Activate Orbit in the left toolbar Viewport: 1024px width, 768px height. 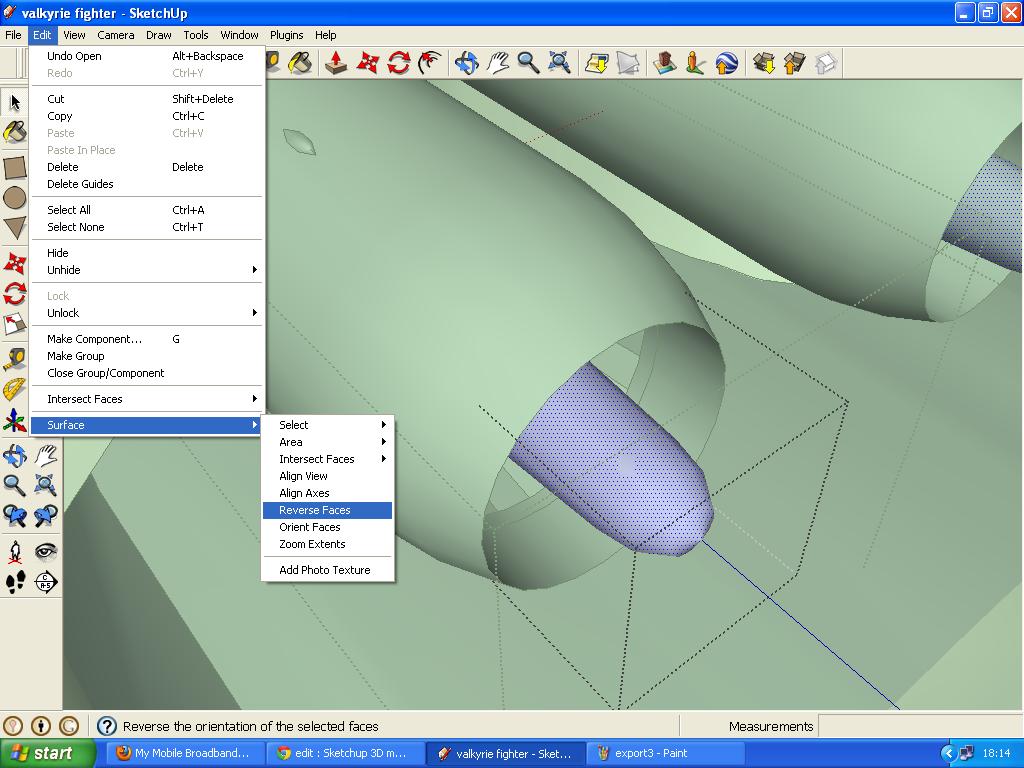pyautogui.click(x=14, y=455)
